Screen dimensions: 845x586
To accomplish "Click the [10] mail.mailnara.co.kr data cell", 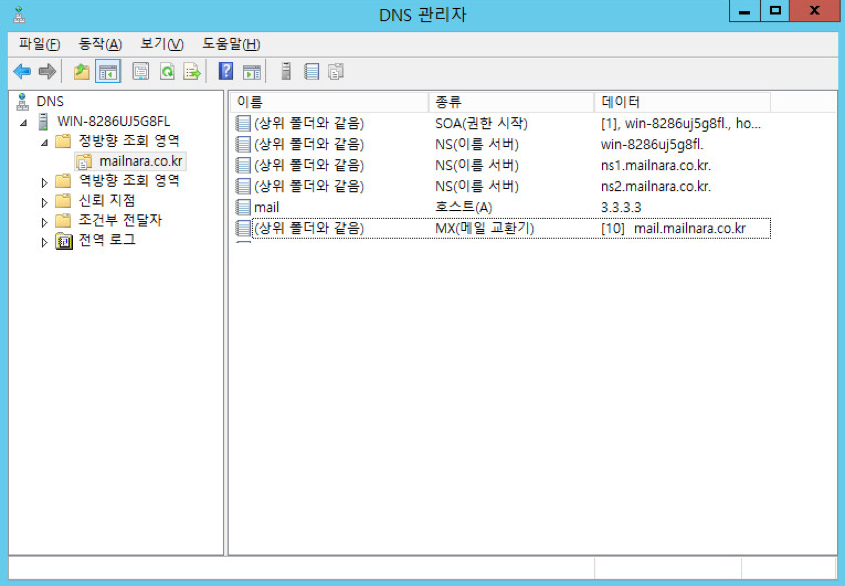I will pos(673,228).
